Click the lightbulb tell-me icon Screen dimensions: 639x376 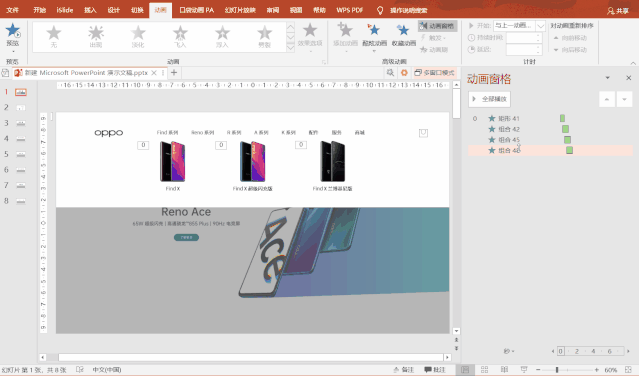(380, 10)
